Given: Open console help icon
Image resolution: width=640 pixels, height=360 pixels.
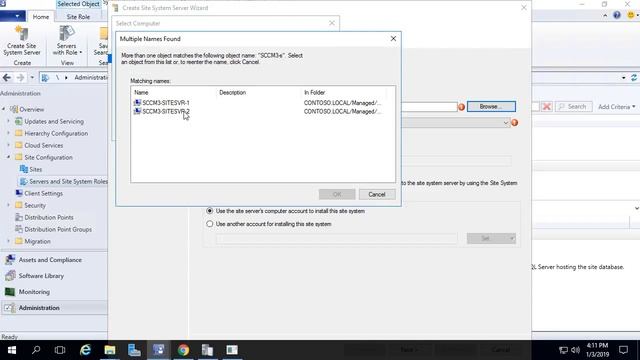Looking at the screenshot, I should pos(617,15).
